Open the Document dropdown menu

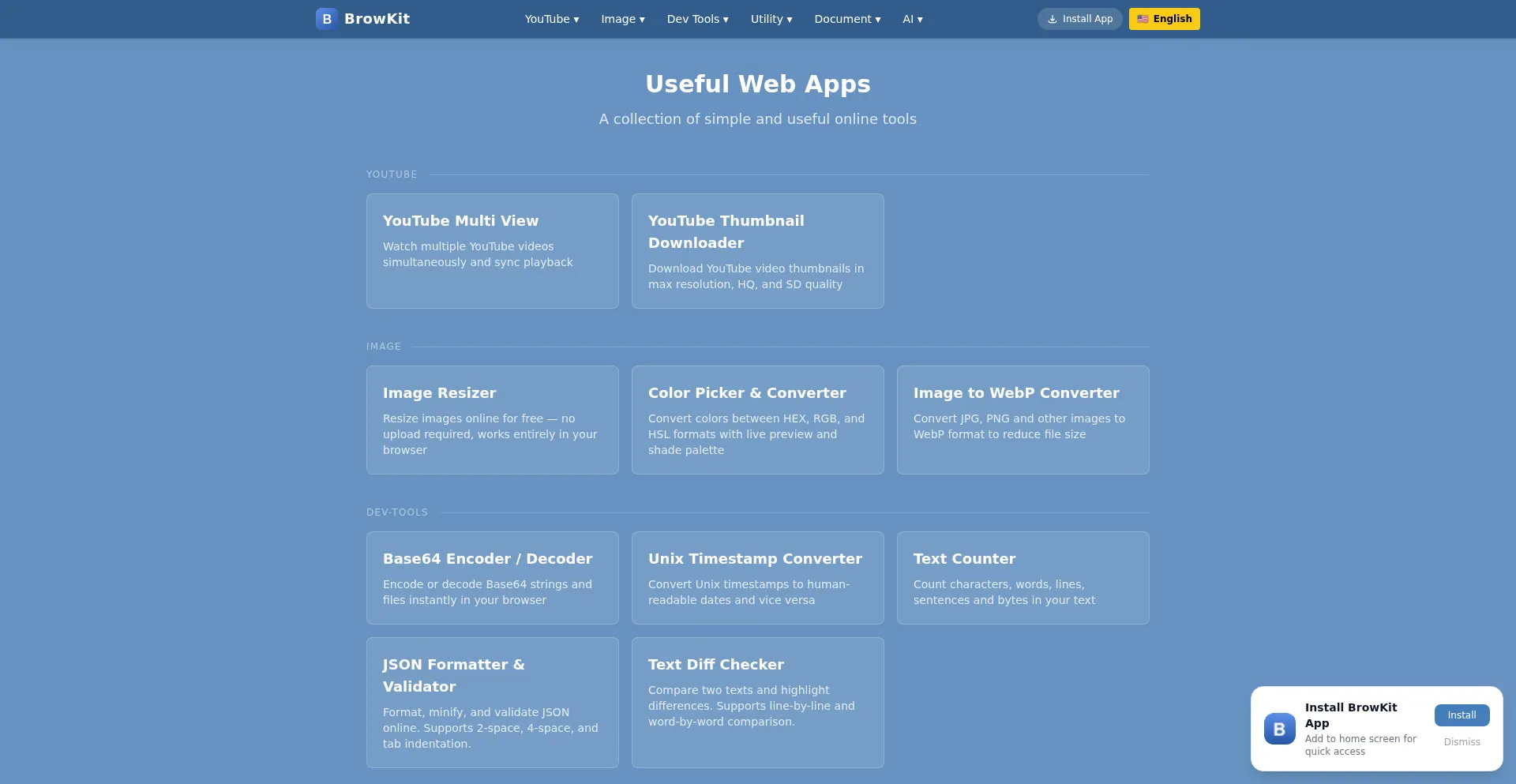(x=847, y=19)
